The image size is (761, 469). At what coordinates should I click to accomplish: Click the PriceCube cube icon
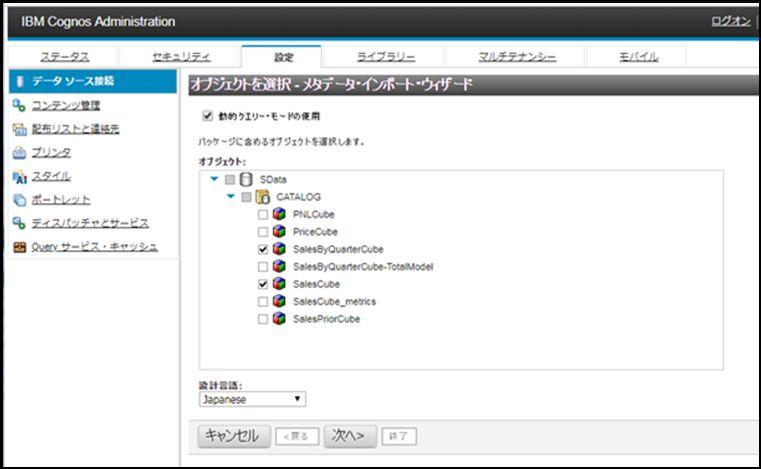pyautogui.click(x=279, y=232)
